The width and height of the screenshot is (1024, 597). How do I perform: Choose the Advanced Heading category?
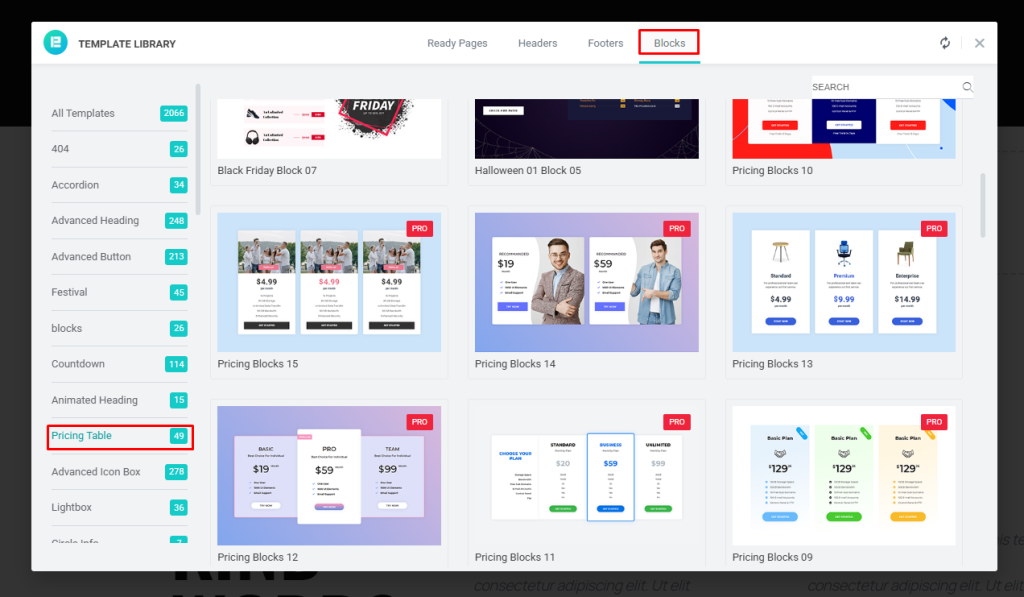119,221
